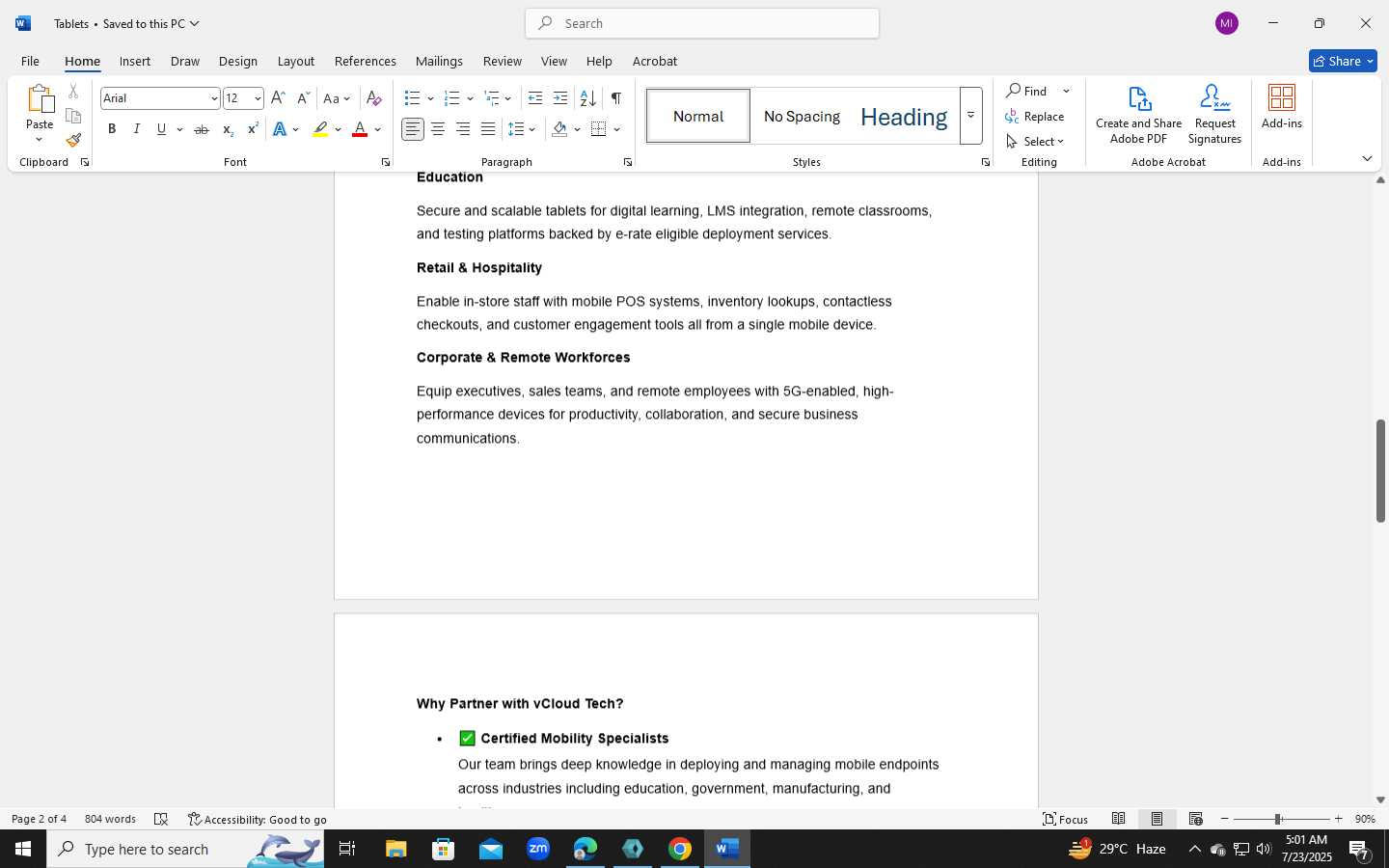Viewport: 1389px width, 868px height.
Task: Toggle left text alignment
Action: (x=413, y=129)
